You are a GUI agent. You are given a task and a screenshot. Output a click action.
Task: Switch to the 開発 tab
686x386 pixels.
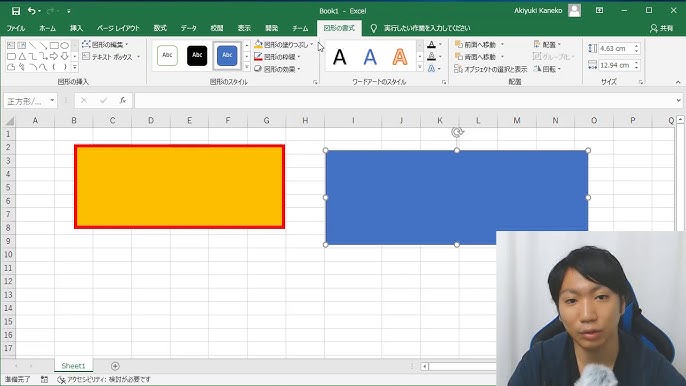pos(272,28)
